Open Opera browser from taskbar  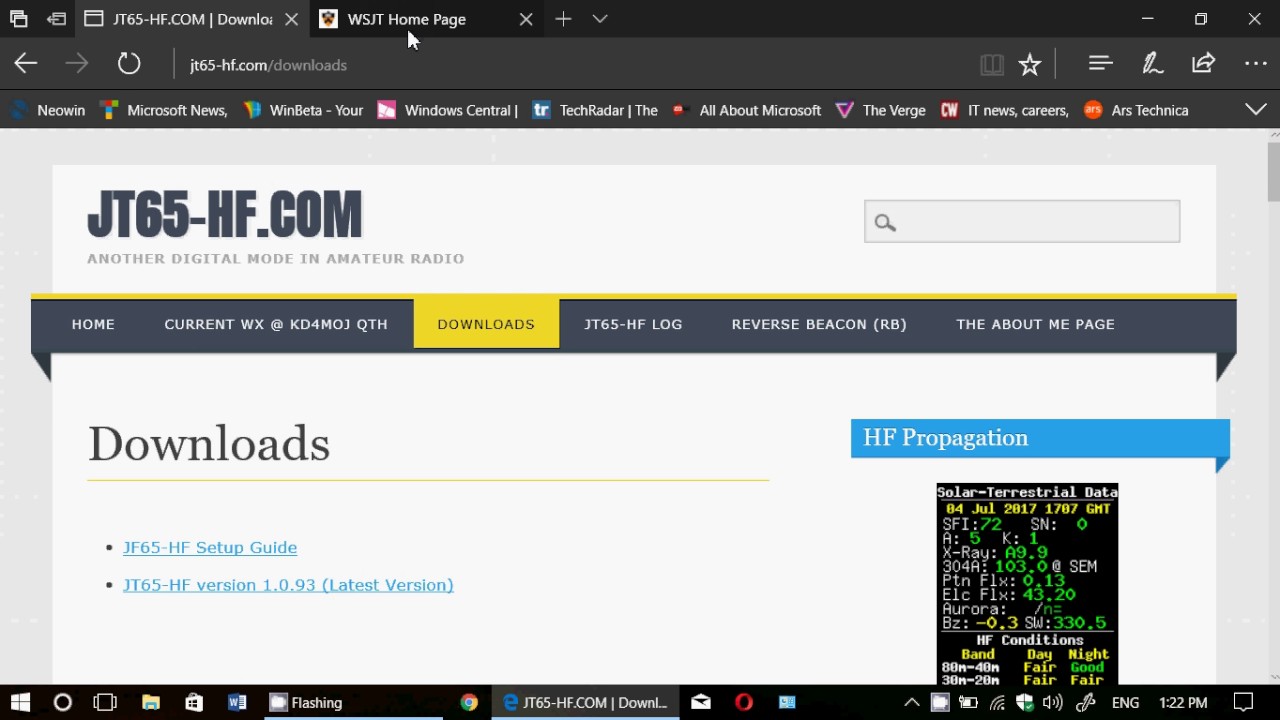[x=744, y=702]
